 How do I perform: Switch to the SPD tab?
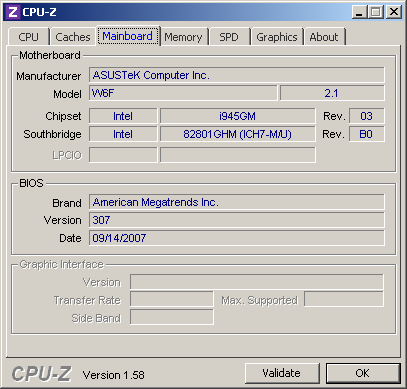tap(229, 37)
